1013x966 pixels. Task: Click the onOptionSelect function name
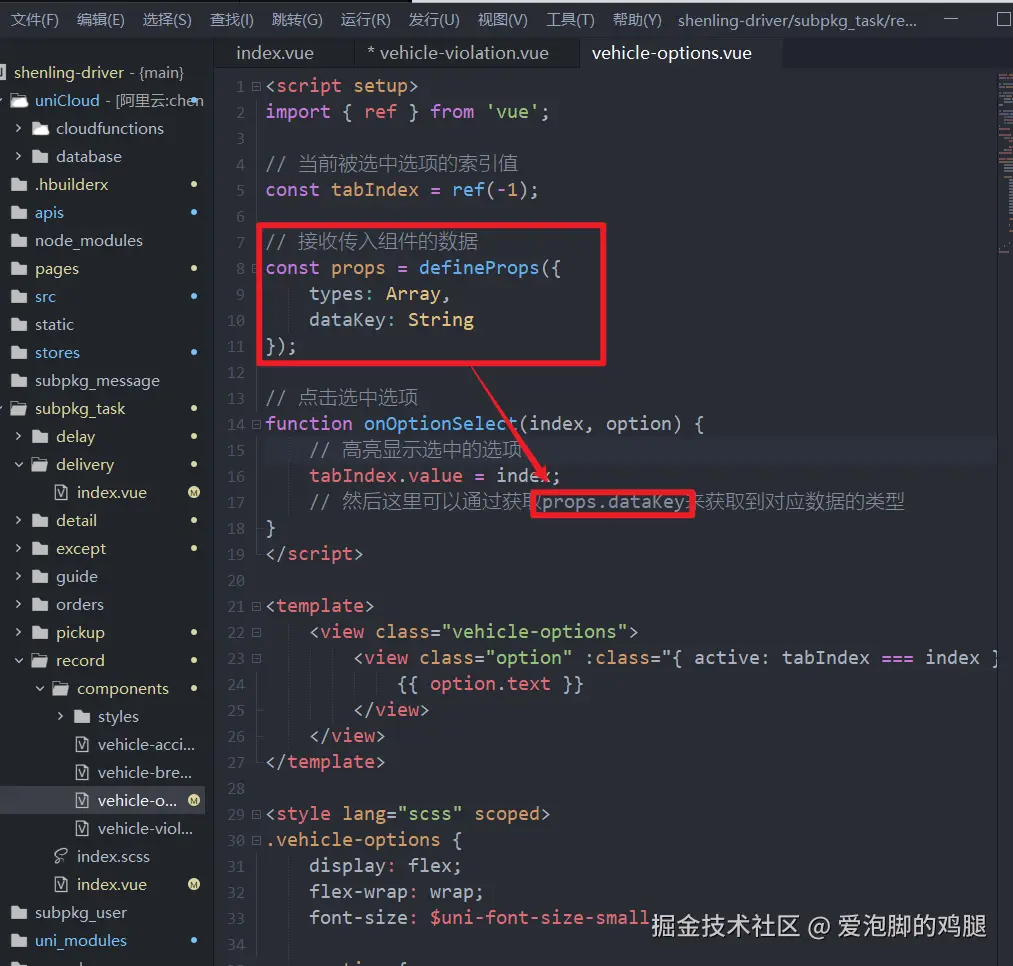441,424
